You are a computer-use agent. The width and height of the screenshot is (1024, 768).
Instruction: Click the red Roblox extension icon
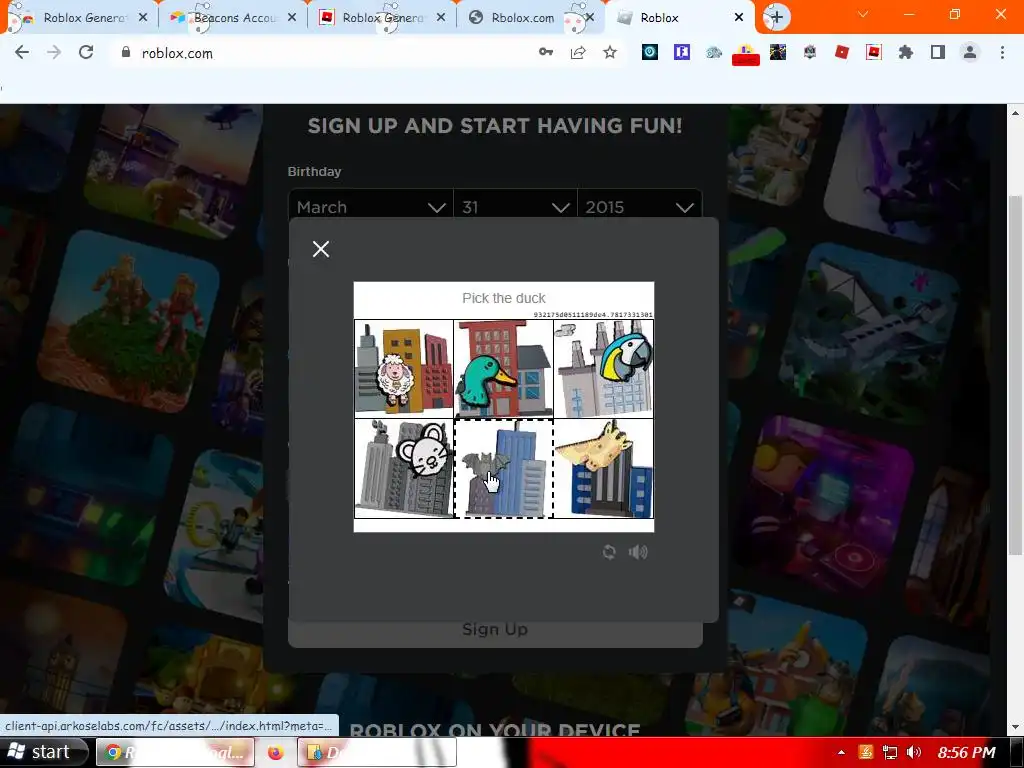[842, 52]
